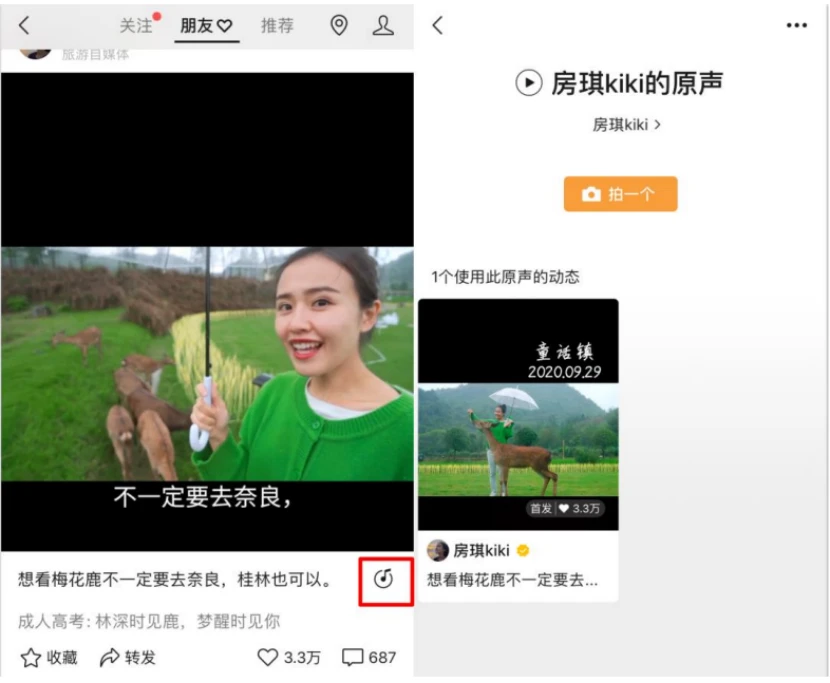Select the 朋友 tab
Viewport: 830px width, 683px height.
coord(205,26)
